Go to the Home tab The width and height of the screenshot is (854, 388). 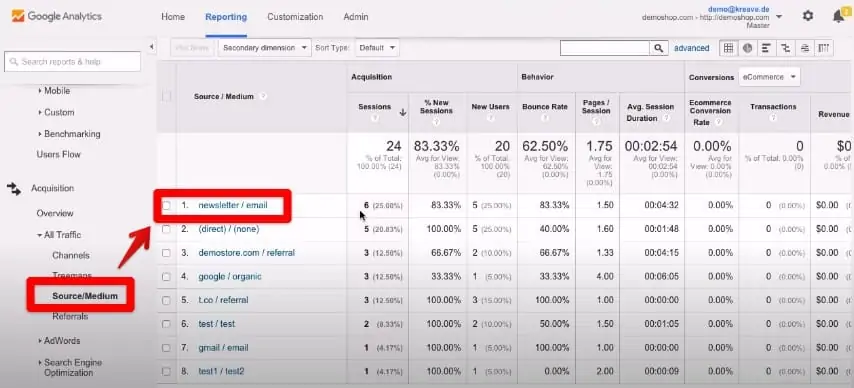pos(173,17)
